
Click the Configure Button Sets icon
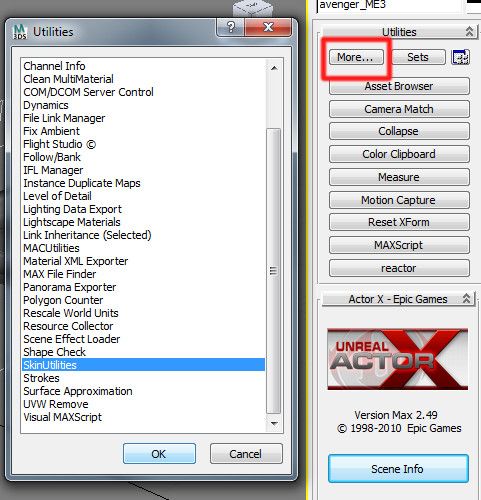[460, 57]
